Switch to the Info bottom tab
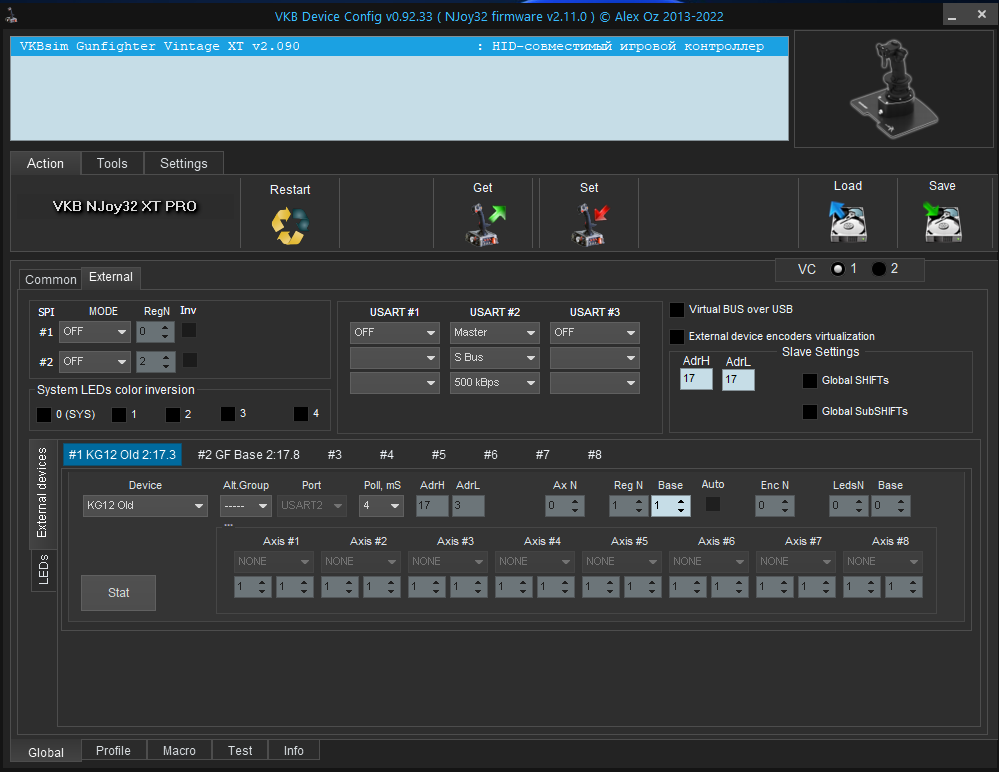The height and width of the screenshot is (772, 999). [294, 750]
